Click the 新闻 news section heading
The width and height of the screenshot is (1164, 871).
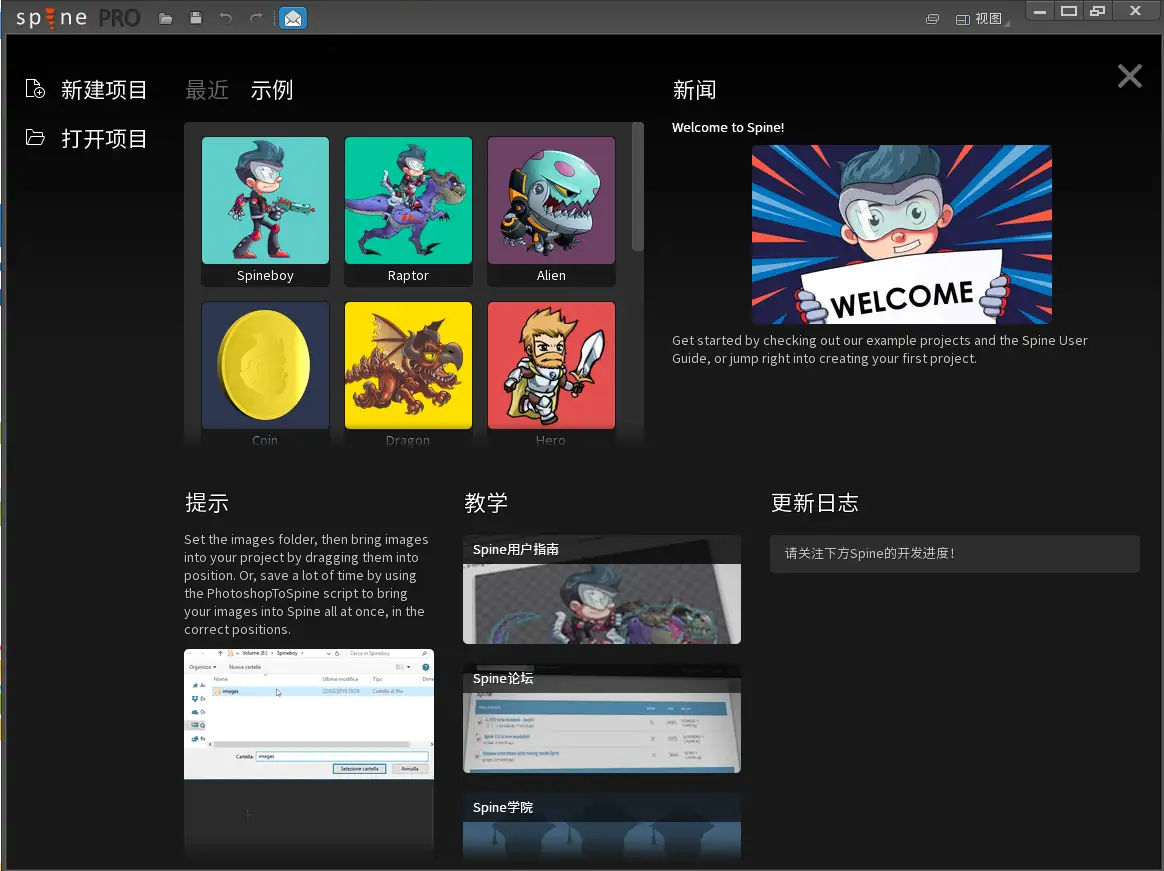694,90
